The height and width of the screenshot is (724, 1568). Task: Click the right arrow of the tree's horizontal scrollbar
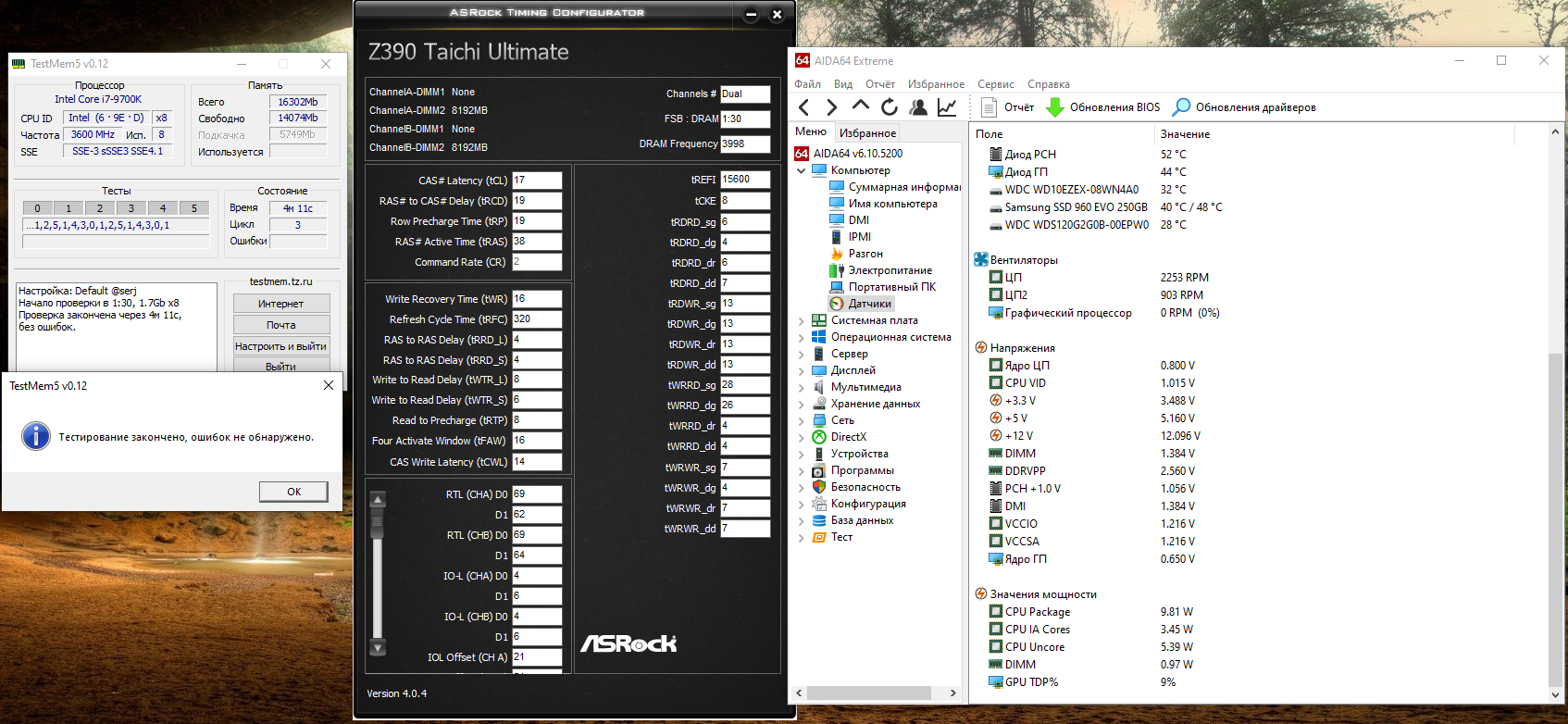[952, 693]
